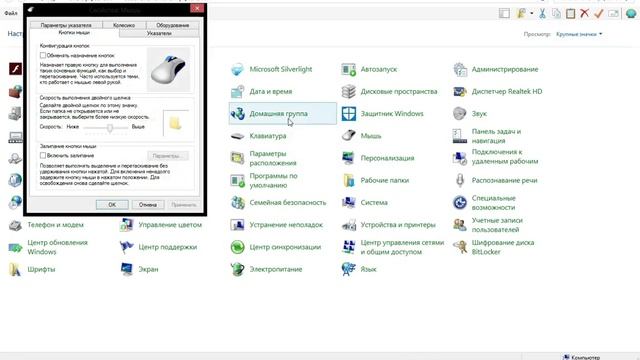Open the Устройства и принтеры icon
This screenshot has height=360, width=640.
tap(349, 225)
